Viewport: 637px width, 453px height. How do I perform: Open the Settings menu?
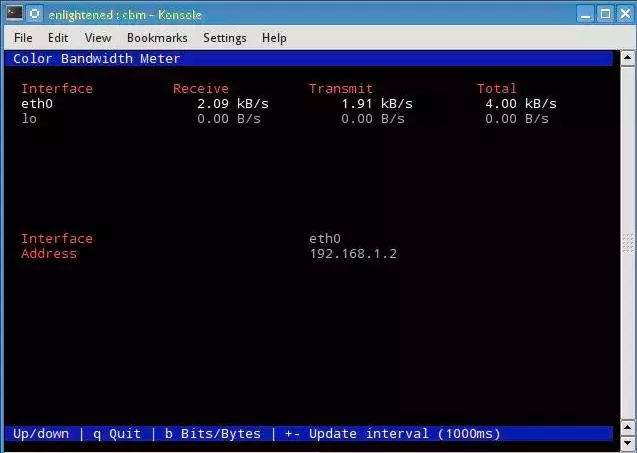tap(224, 38)
